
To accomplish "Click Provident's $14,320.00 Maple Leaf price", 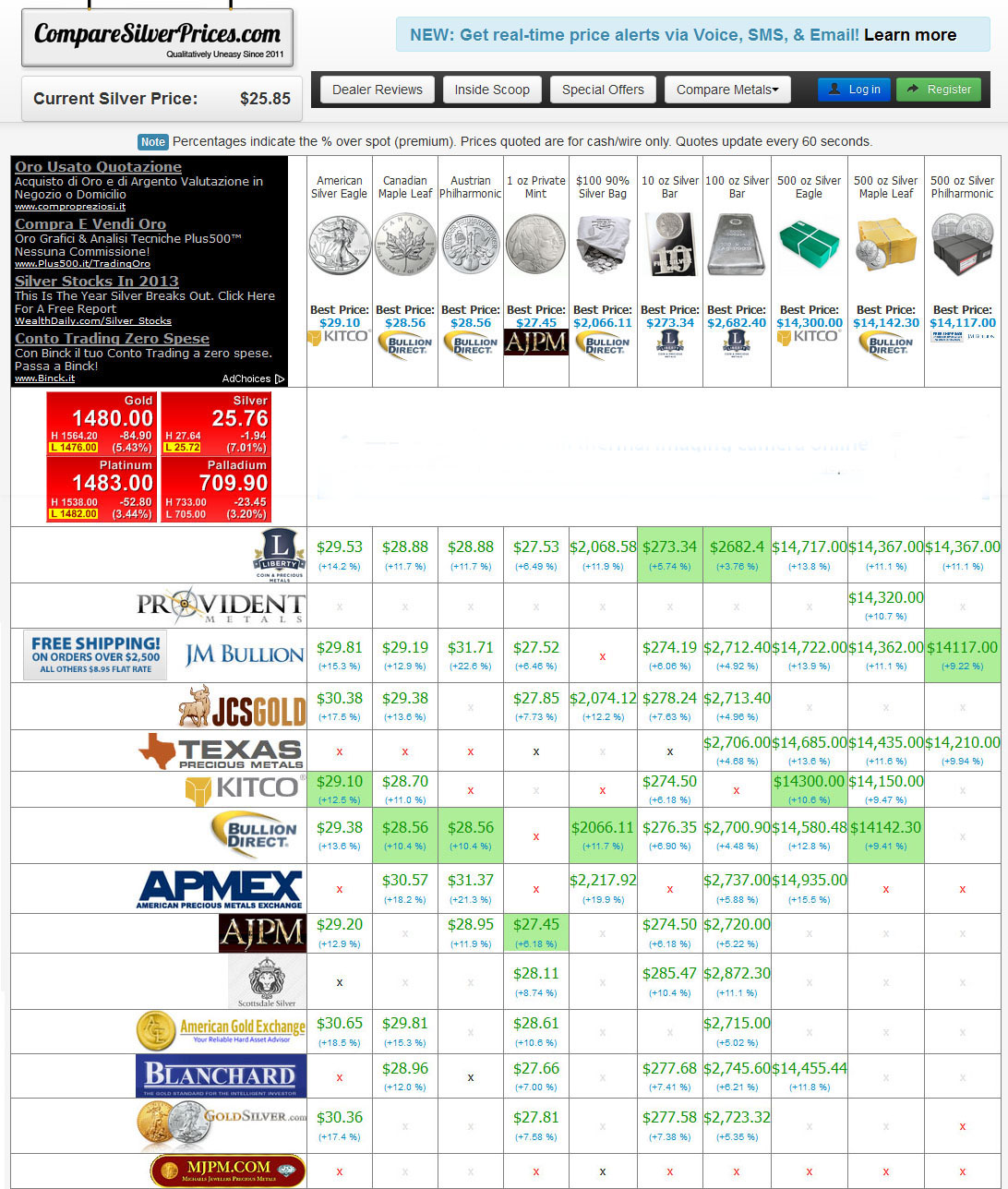I will coord(886,598).
